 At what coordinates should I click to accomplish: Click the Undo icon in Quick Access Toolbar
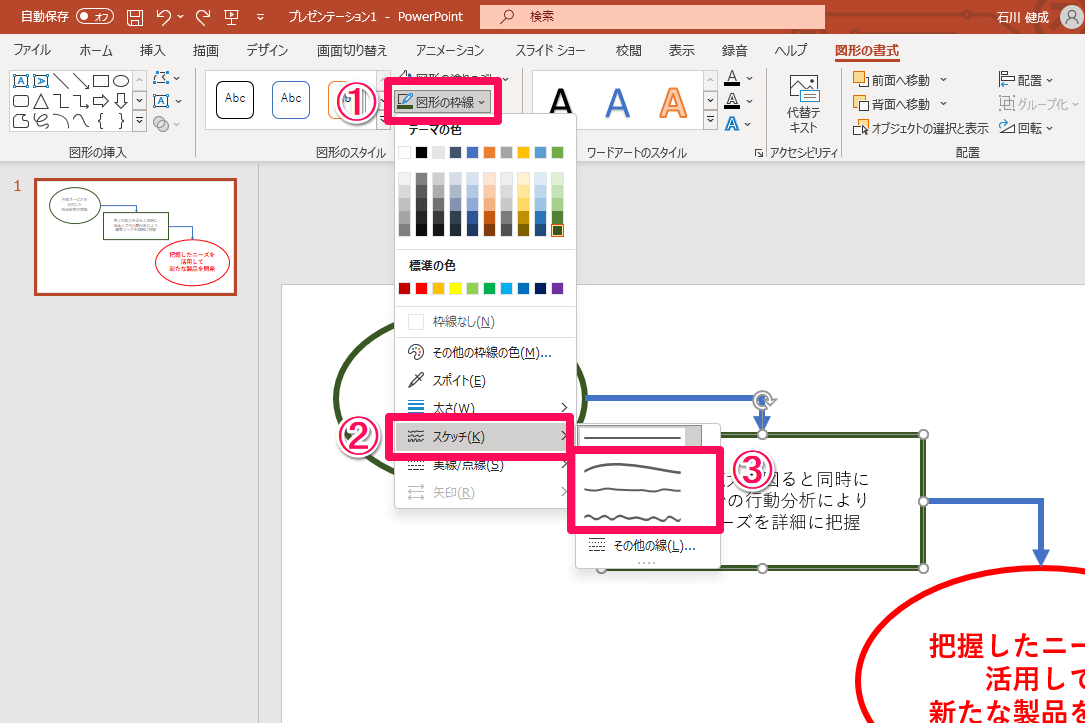[163, 16]
